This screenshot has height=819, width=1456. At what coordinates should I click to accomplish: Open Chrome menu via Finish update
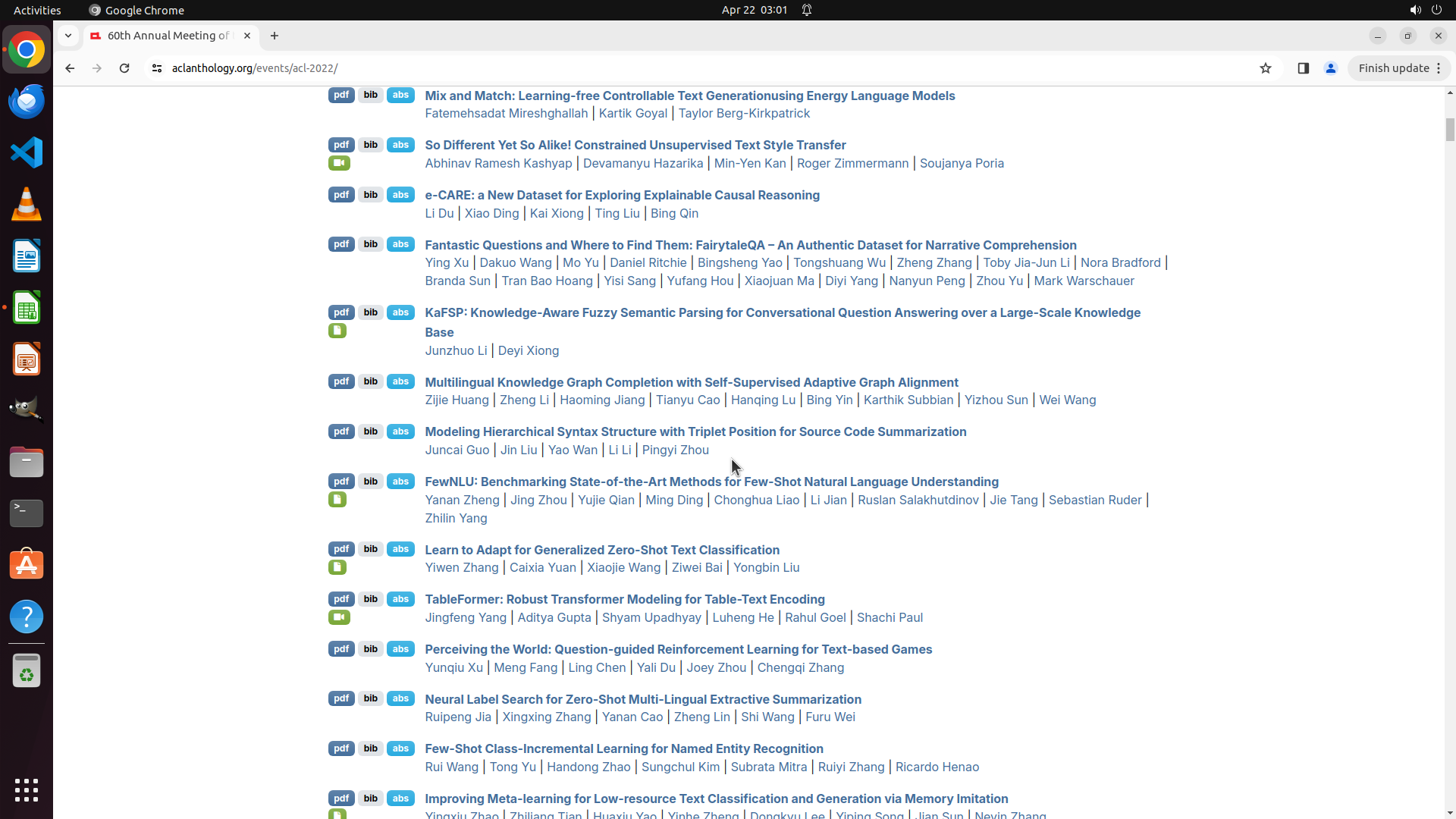point(1399,68)
